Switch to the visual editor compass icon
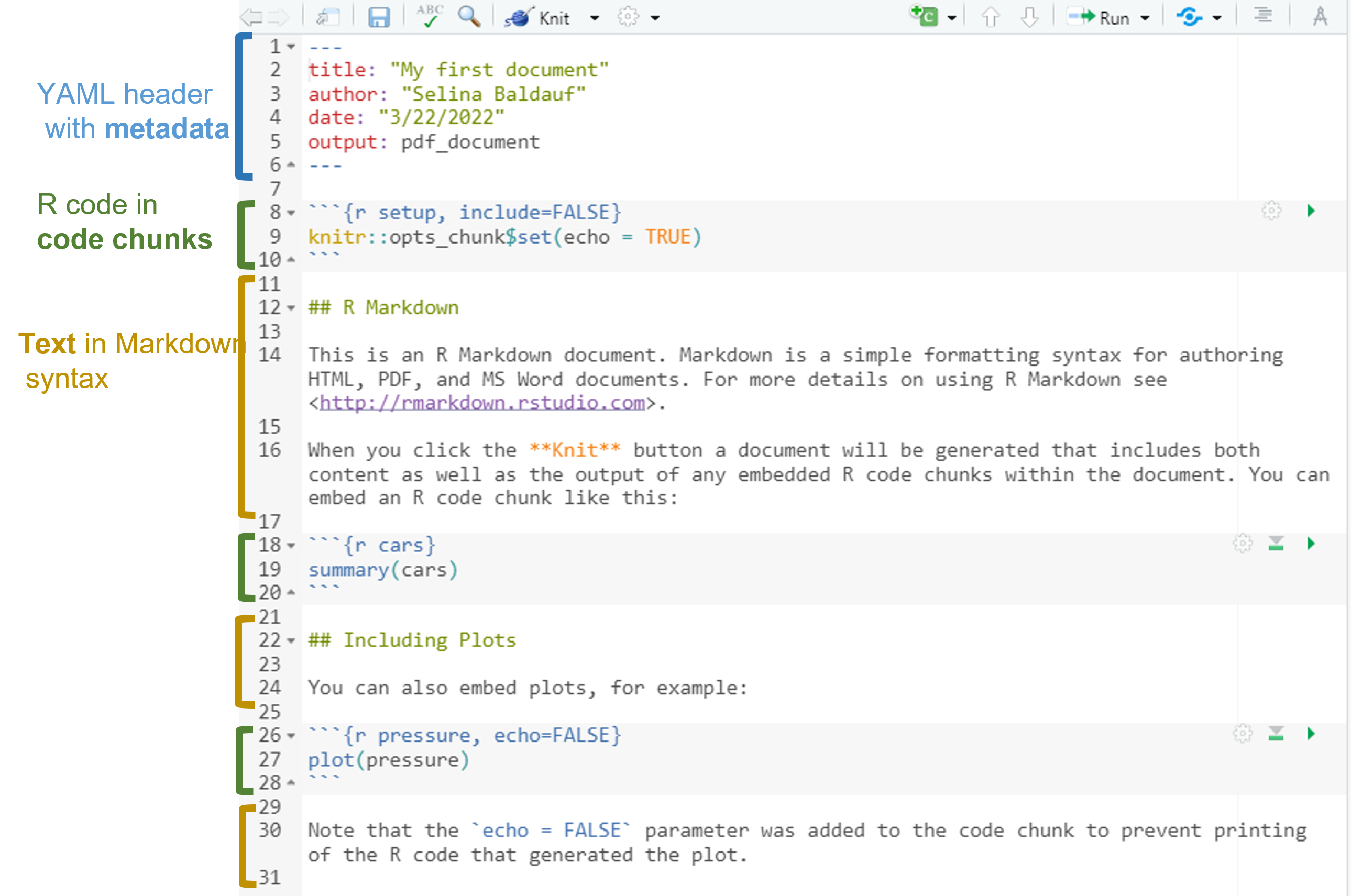Viewport: 1351px width, 896px height. click(1320, 17)
